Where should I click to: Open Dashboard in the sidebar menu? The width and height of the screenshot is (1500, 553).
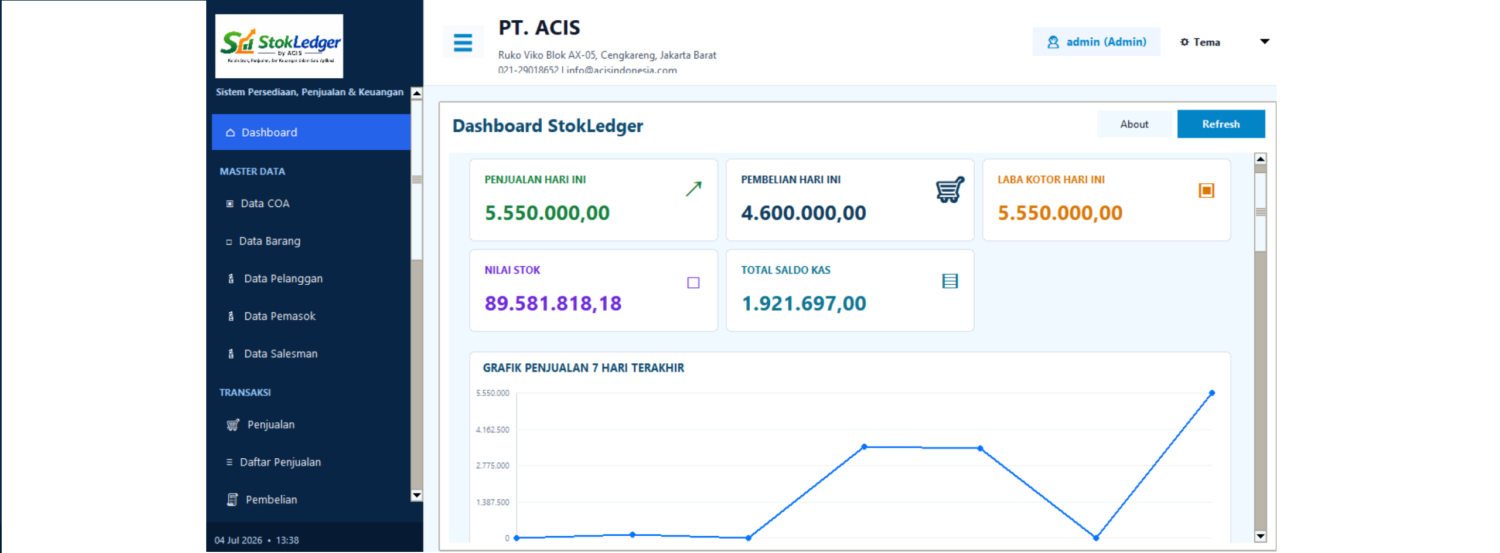(x=311, y=132)
